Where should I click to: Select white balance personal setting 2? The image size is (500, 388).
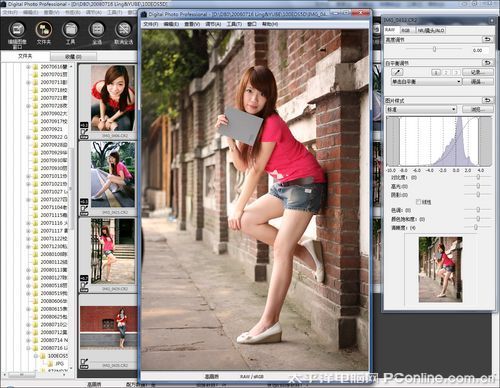point(447,72)
